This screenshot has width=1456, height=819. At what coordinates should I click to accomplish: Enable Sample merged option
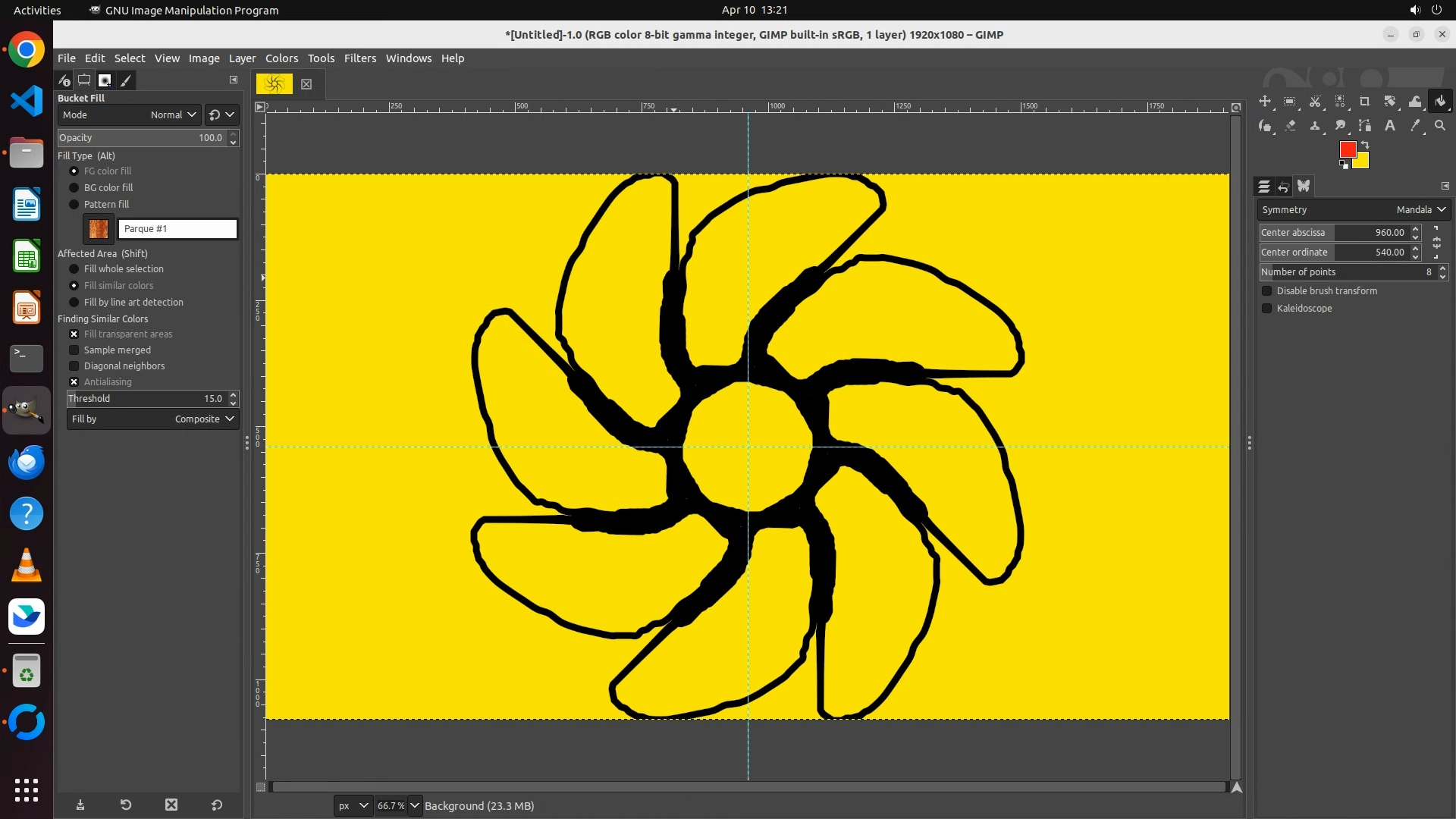click(x=74, y=350)
